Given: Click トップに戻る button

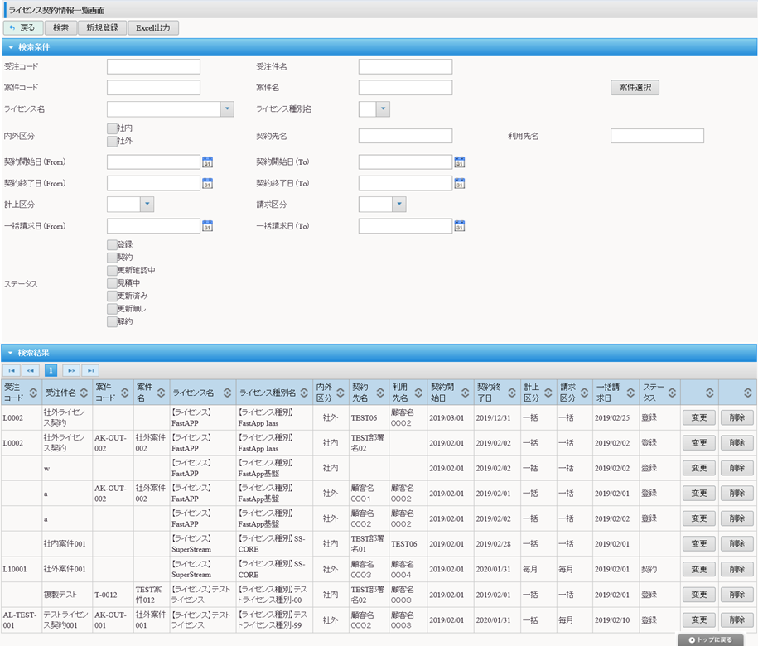Looking at the screenshot, I should click(711, 640).
